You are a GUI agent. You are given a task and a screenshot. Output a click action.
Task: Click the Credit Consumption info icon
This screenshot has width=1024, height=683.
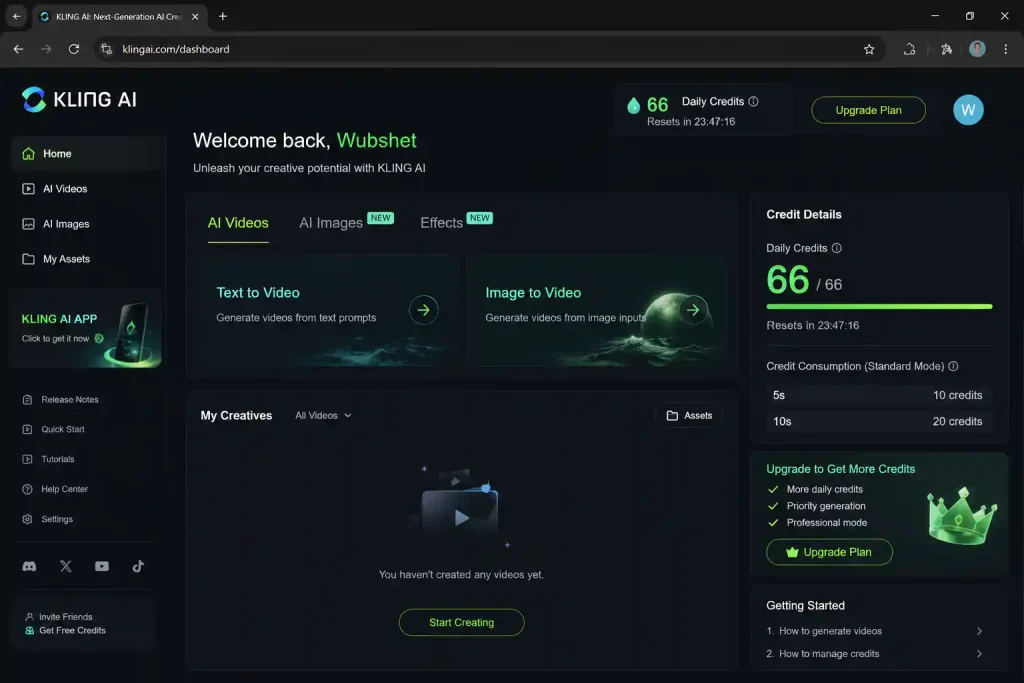coord(953,366)
